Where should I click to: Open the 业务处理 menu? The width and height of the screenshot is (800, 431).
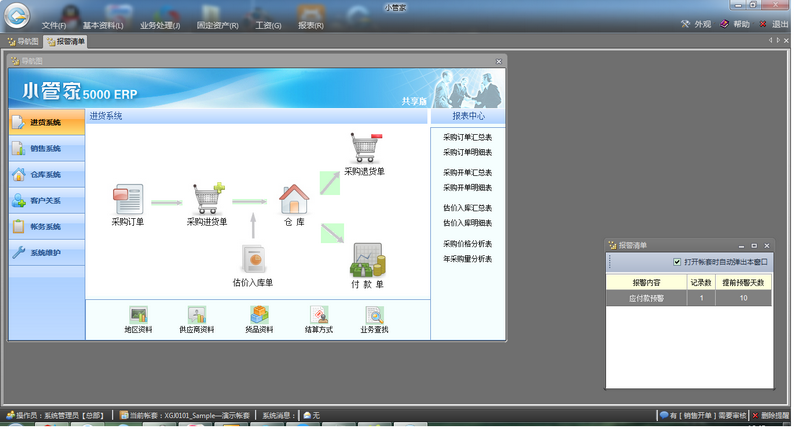[160, 25]
